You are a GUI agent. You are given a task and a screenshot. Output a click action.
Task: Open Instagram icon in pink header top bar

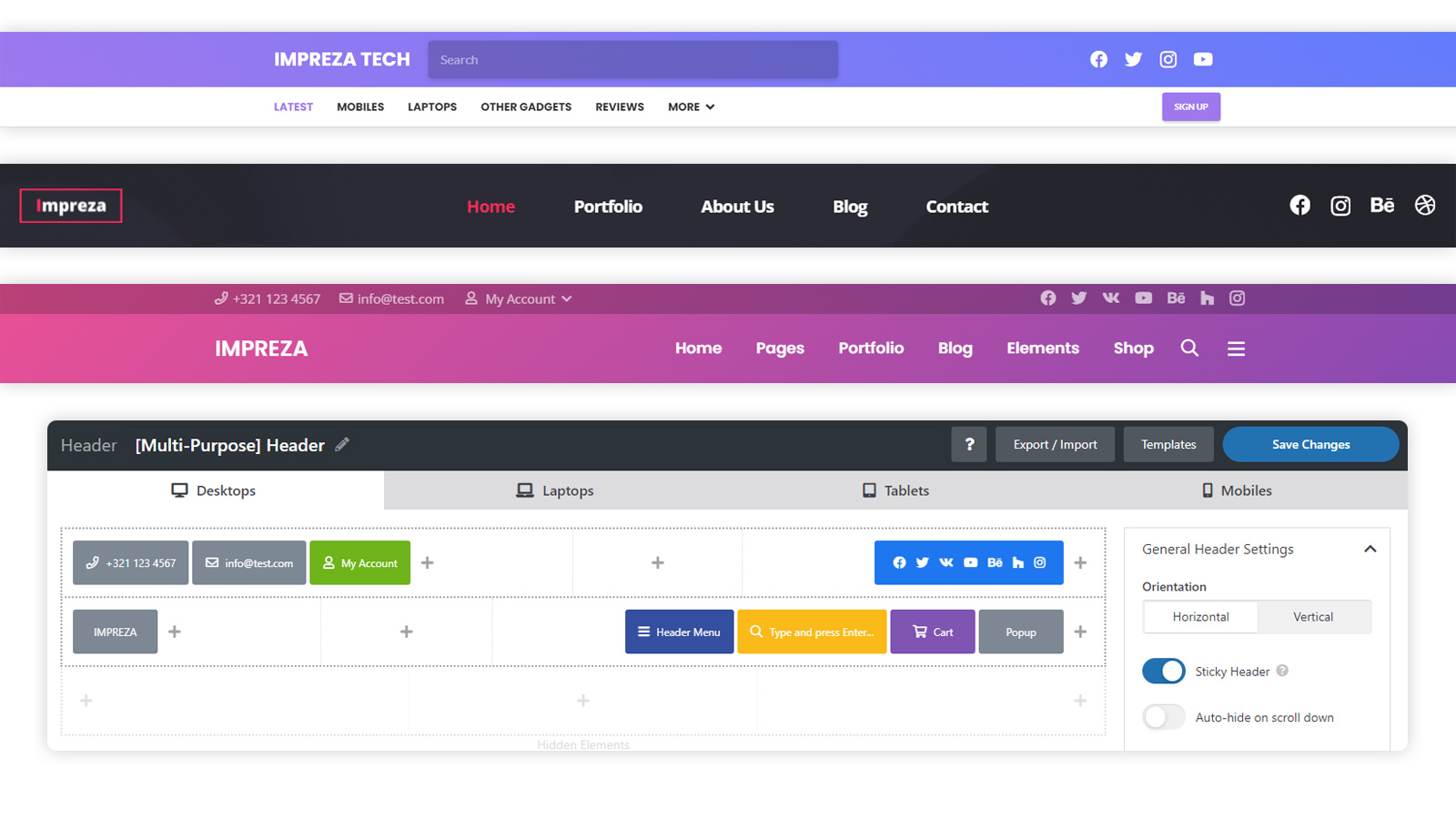pos(1237,298)
